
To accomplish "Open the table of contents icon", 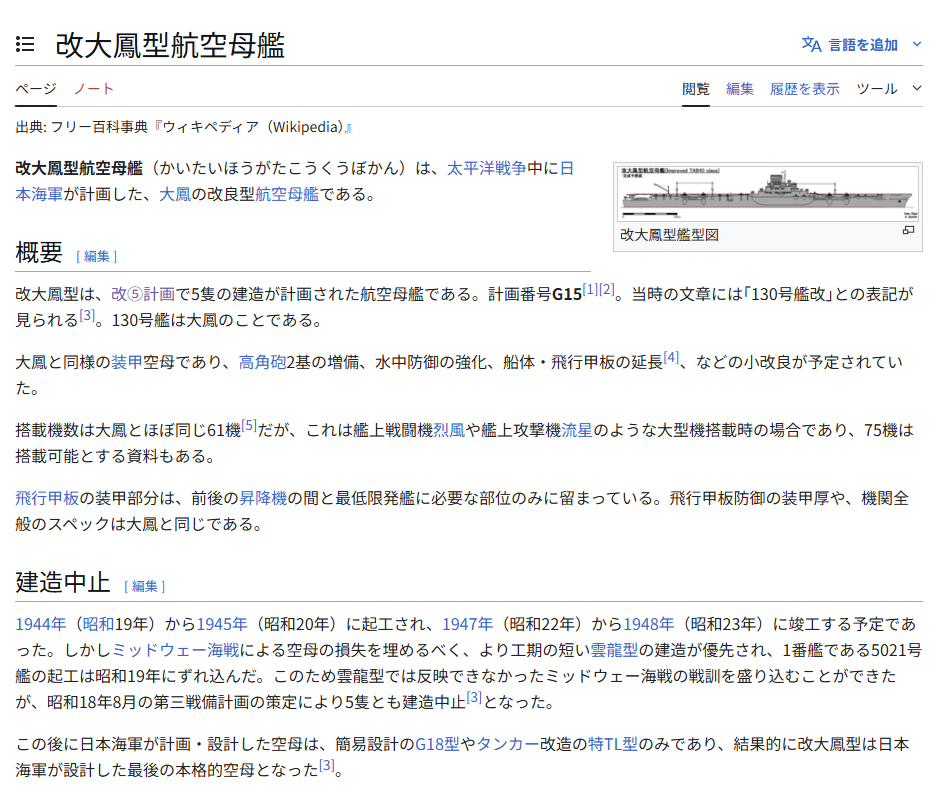I will (x=26, y=44).
